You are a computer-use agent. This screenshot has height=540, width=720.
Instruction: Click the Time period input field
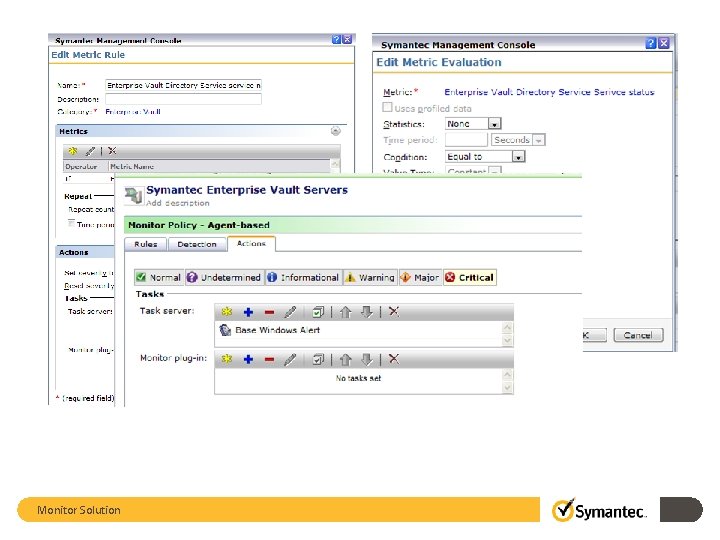coord(466,140)
